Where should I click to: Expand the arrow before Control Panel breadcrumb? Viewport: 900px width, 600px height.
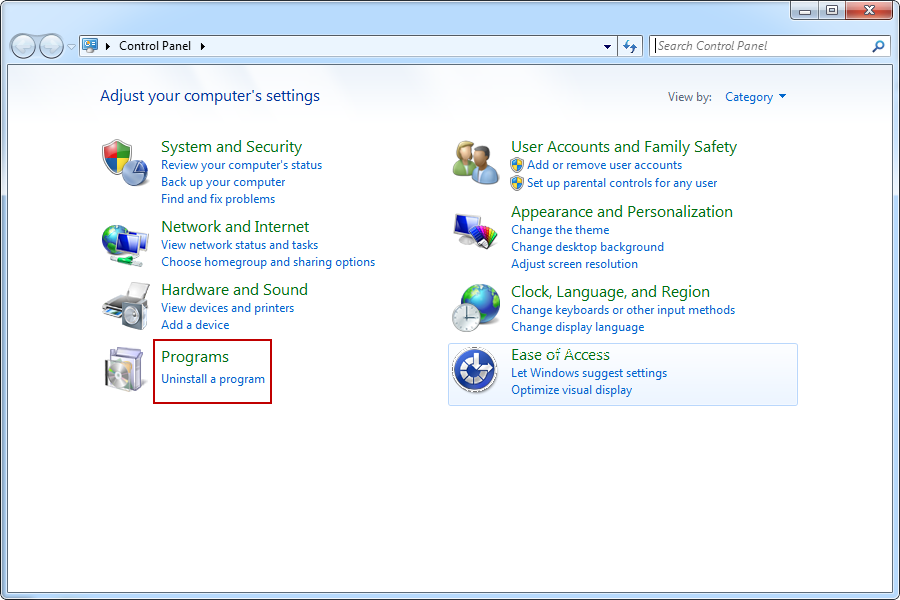point(107,46)
